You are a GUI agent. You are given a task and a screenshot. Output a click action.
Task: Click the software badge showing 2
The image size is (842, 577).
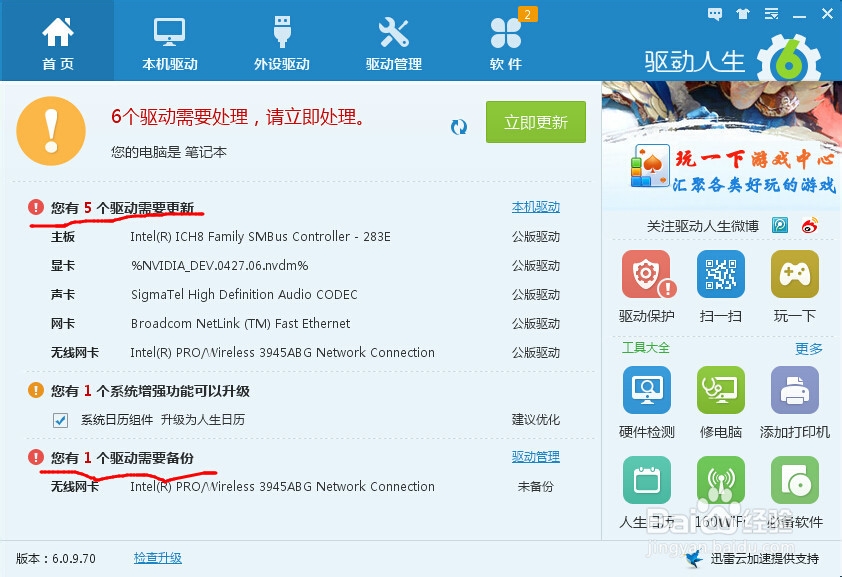point(527,14)
